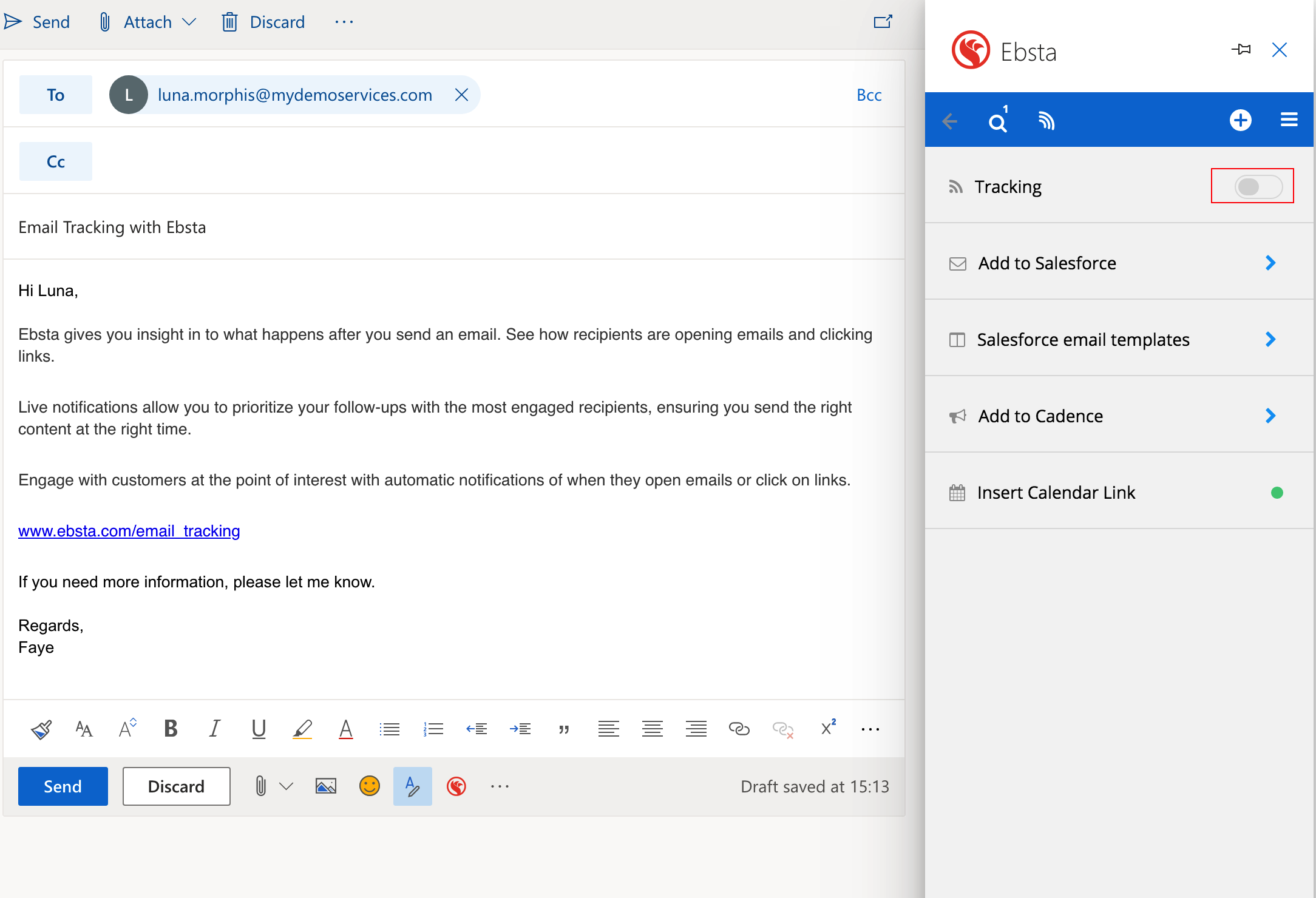This screenshot has width=1316, height=898.
Task: Expand the Attach dropdown in top bar
Action: click(189, 22)
